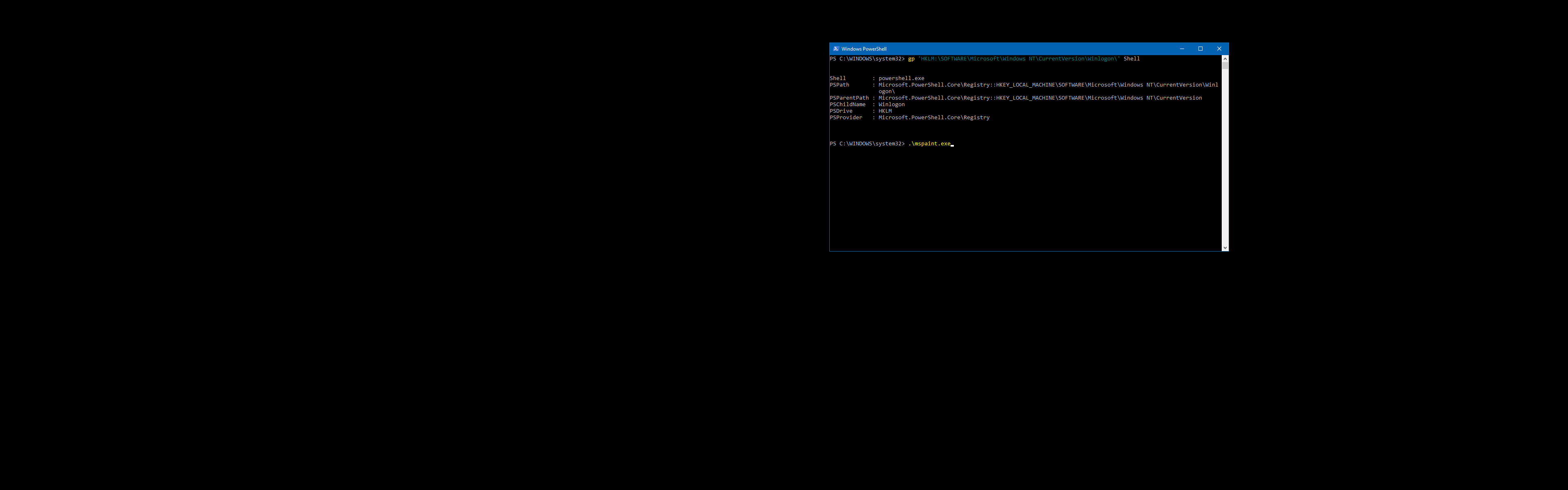The height and width of the screenshot is (490, 1568).
Task: Click the 'Winlogon' PSChildName value
Action: (891, 105)
